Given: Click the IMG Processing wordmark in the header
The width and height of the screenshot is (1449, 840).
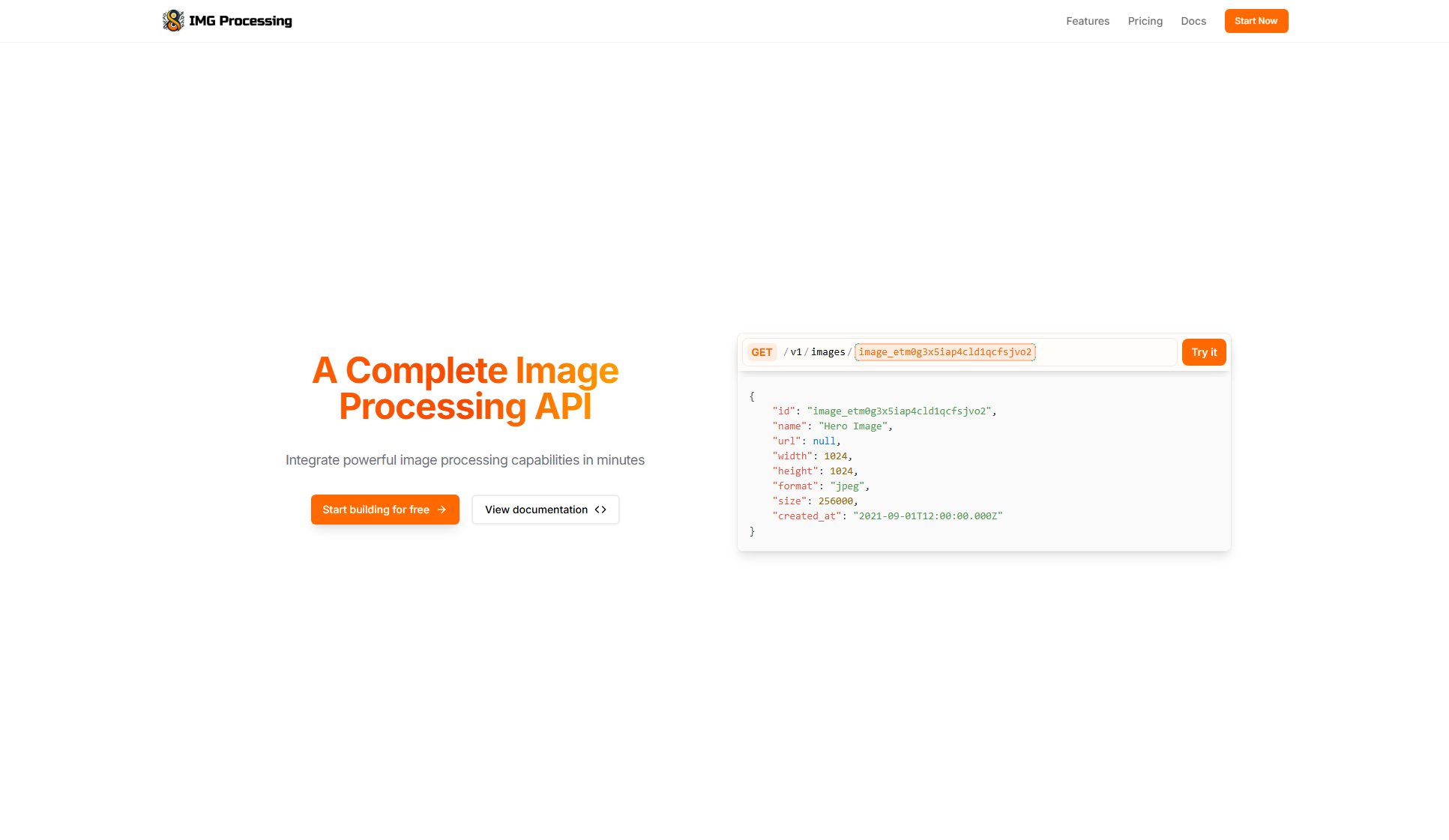Looking at the screenshot, I should pos(240,20).
